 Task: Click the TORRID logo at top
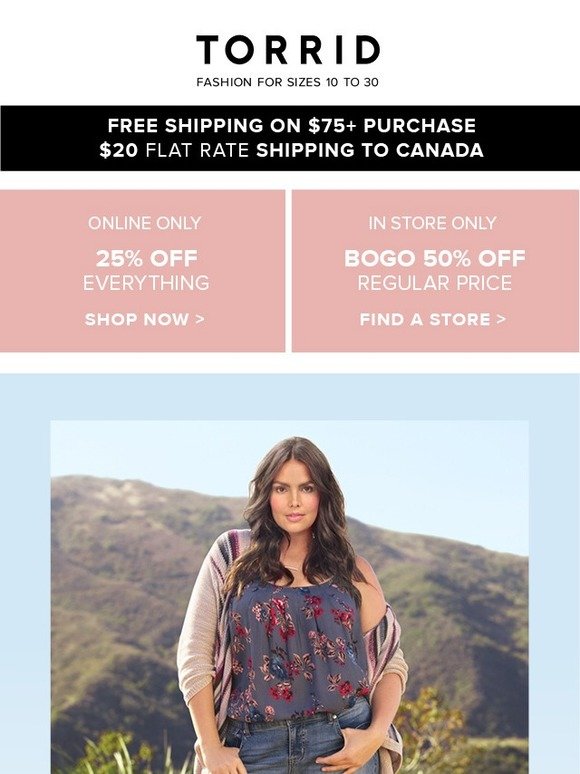[288, 49]
